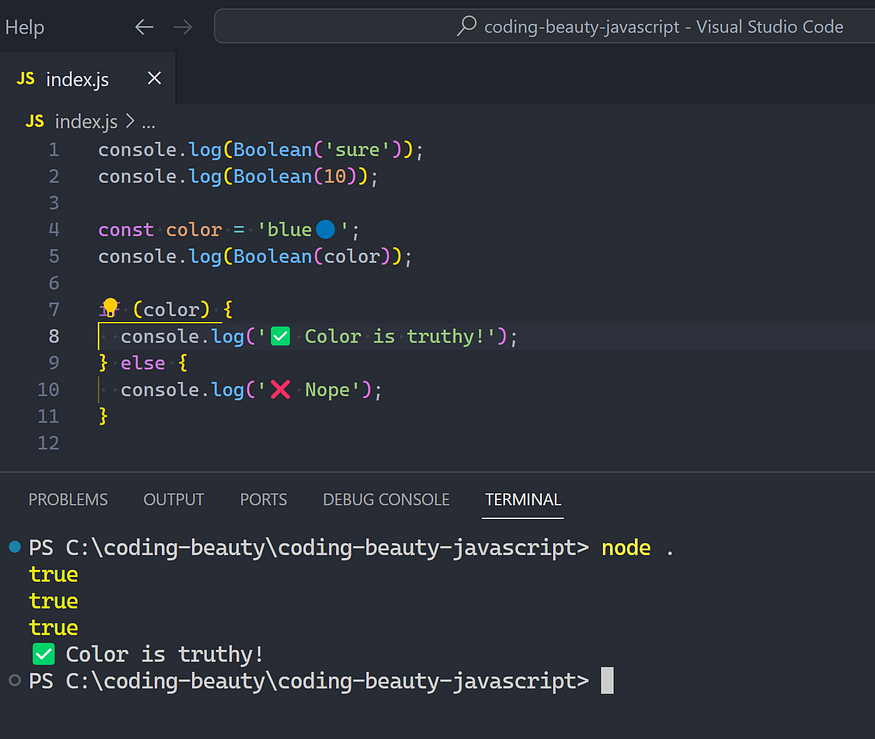The image size is (875, 739).
Task: Click the JS icon in the breadcrumb
Action: (x=35, y=121)
